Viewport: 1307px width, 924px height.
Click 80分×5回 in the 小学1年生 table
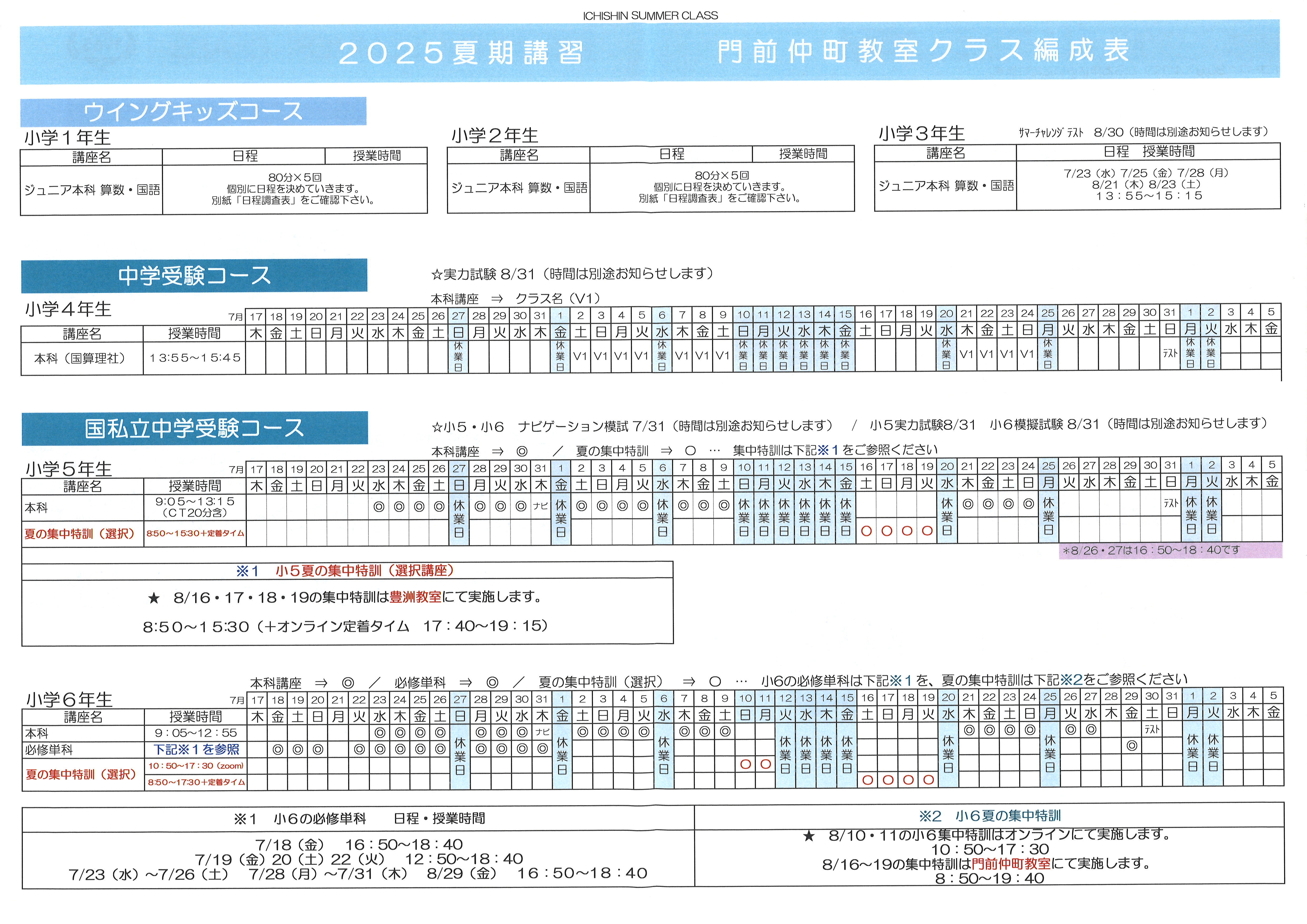click(295, 177)
